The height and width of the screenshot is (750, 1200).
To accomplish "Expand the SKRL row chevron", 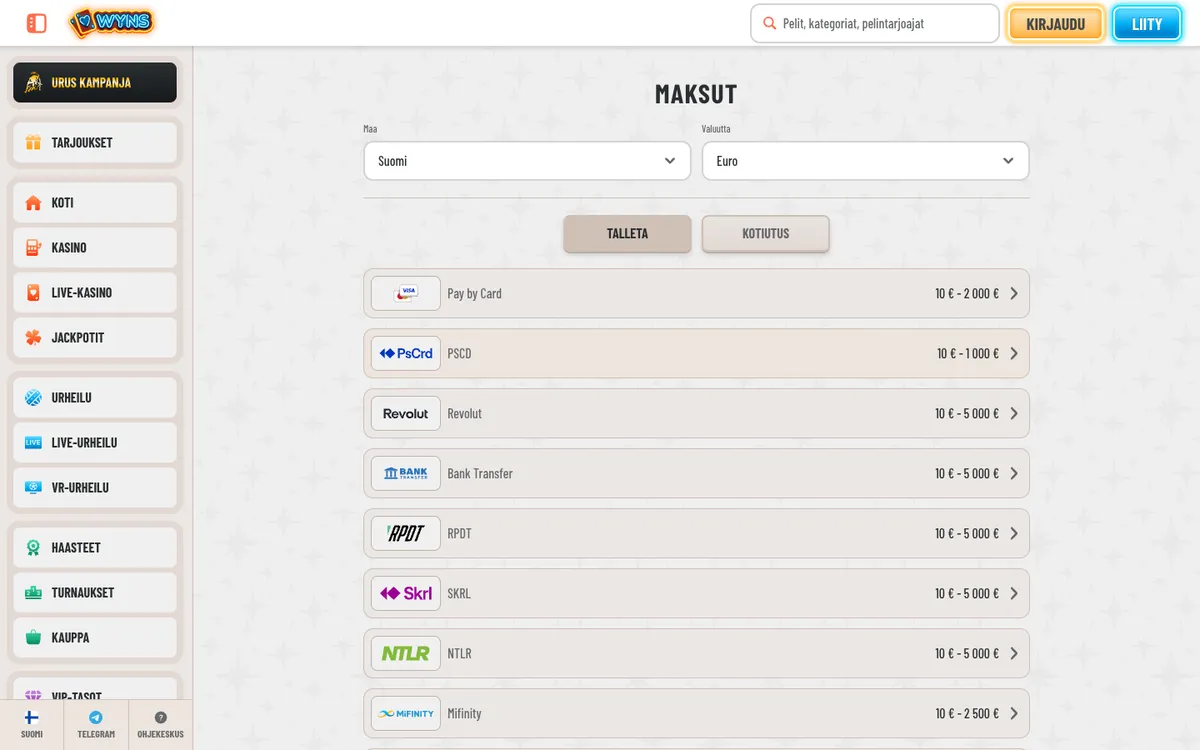I will tap(1014, 593).
